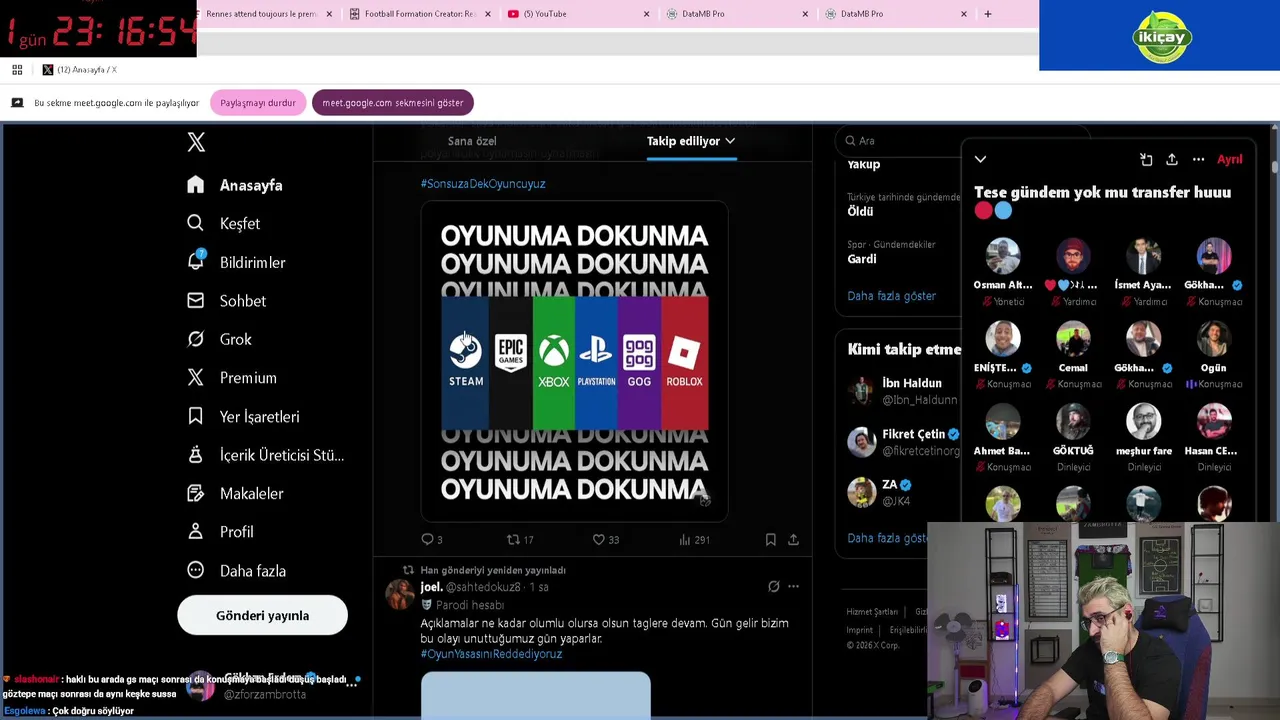Click Daha fazla göster under the trends
Screen dimensions: 1280x720
[x=891, y=296]
